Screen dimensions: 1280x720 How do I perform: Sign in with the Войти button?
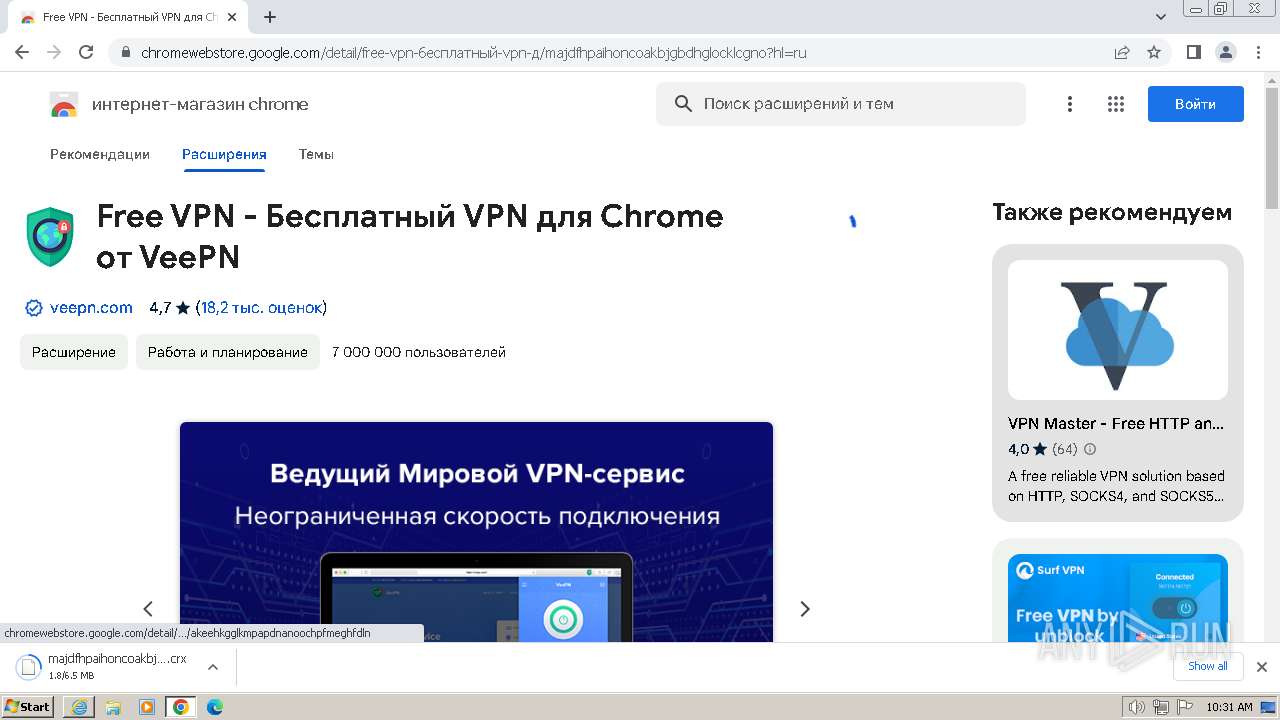[1195, 104]
